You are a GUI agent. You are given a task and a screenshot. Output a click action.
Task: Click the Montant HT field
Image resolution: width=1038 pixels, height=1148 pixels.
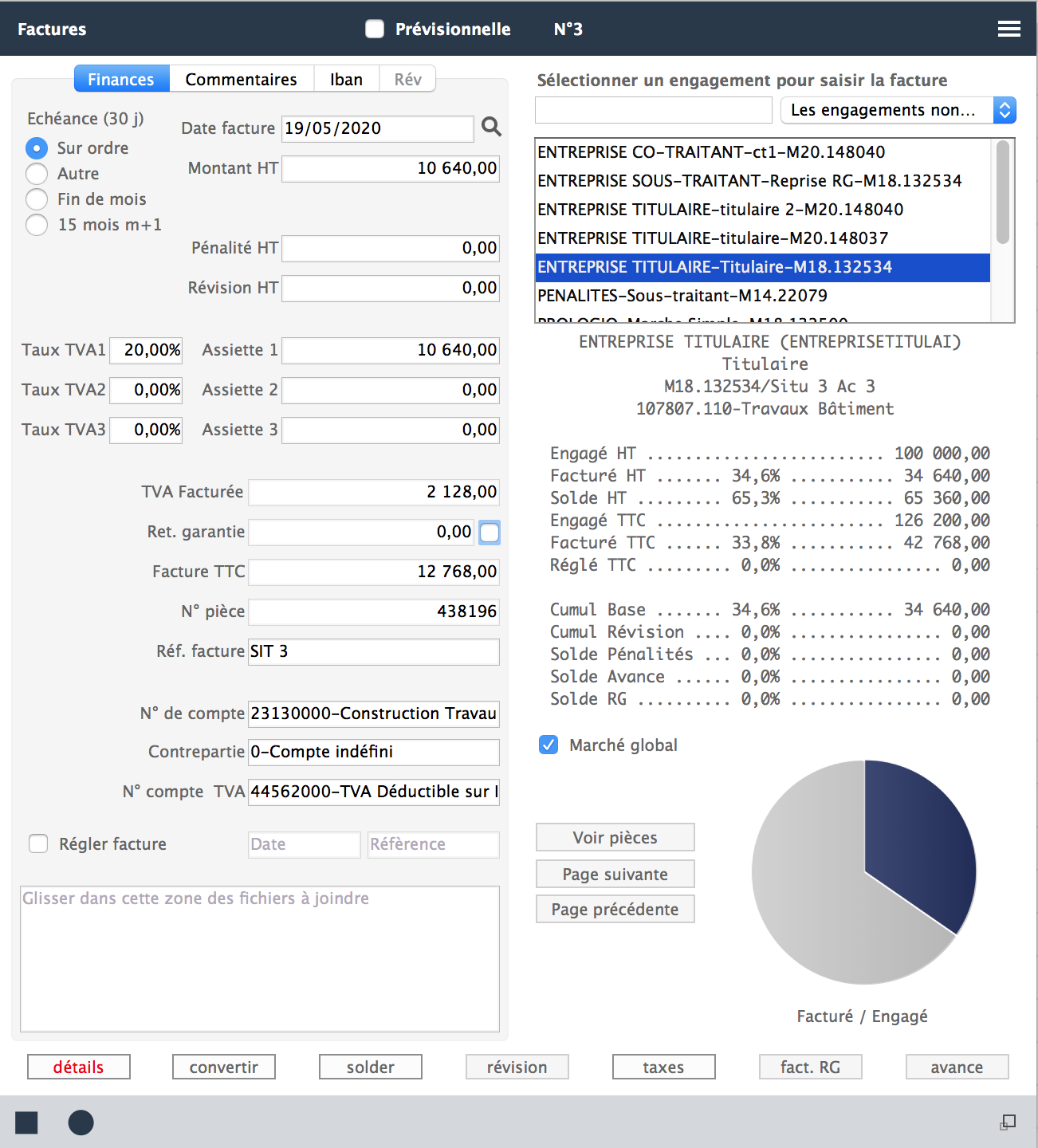pyautogui.click(x=391, y=168)
